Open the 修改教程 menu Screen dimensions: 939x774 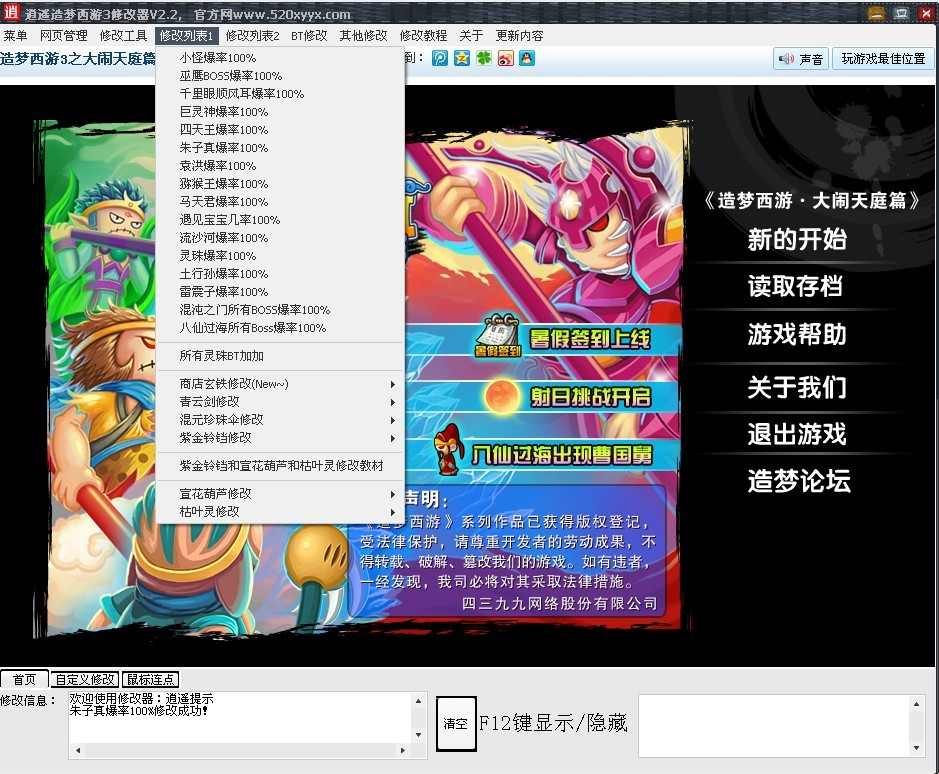(423, 36)
